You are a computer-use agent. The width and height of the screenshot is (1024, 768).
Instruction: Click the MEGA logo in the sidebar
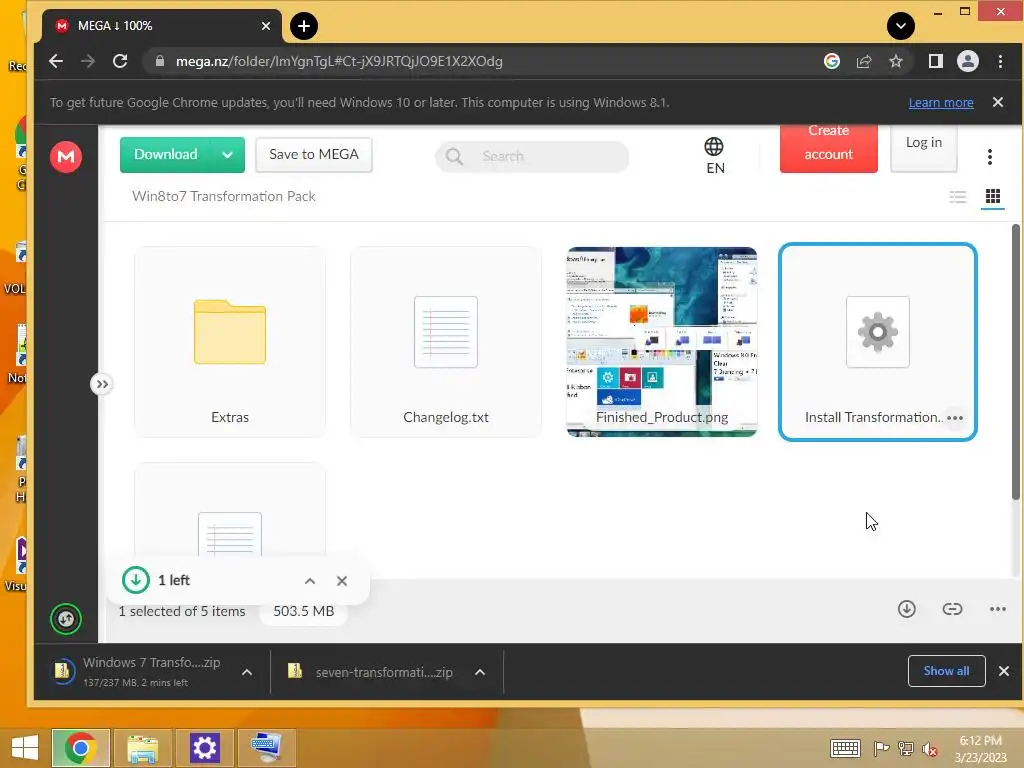coord(66,157)
